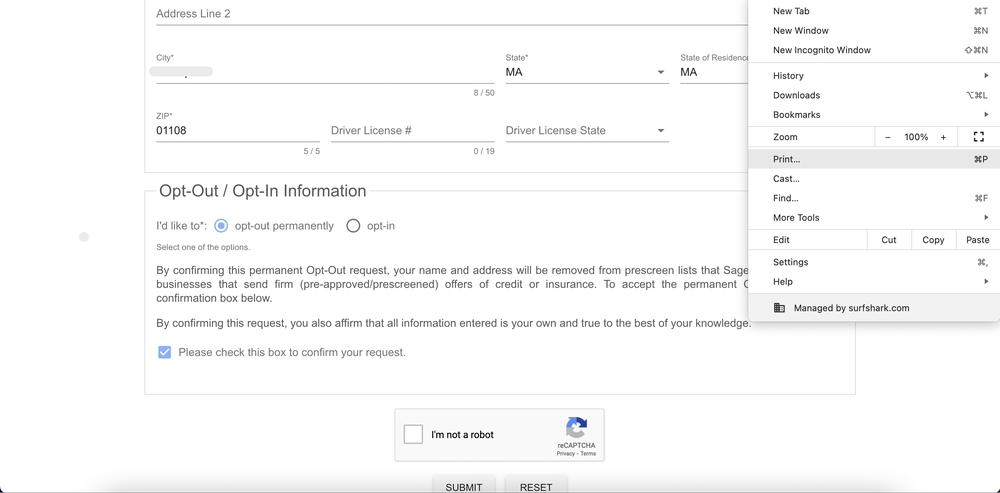The image size is (1000, 493).
Task: Open the Driver License State dropdown
Action: 587,131
